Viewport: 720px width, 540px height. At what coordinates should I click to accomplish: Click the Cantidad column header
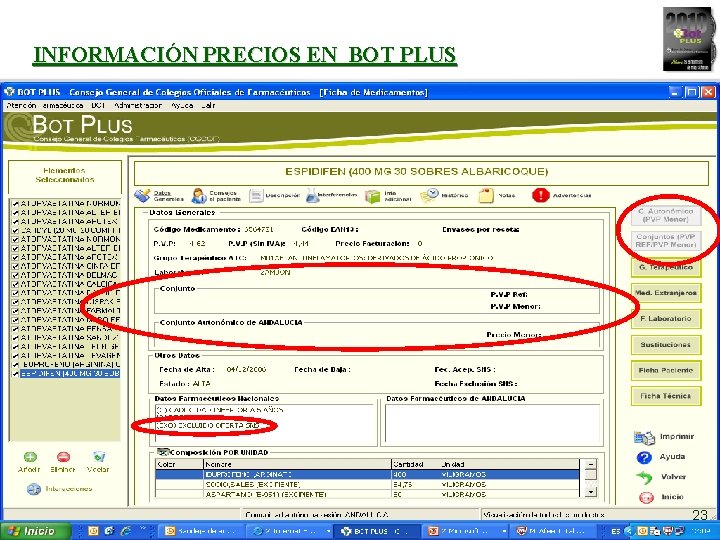click(x=416, y=464)
